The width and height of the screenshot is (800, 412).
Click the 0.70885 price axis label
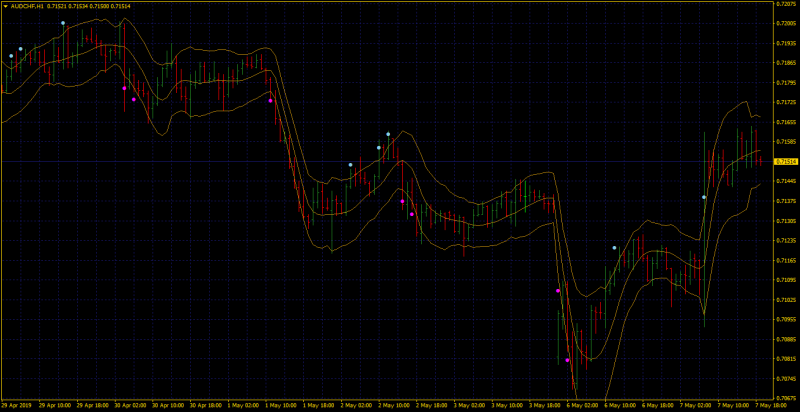[785, 340]
